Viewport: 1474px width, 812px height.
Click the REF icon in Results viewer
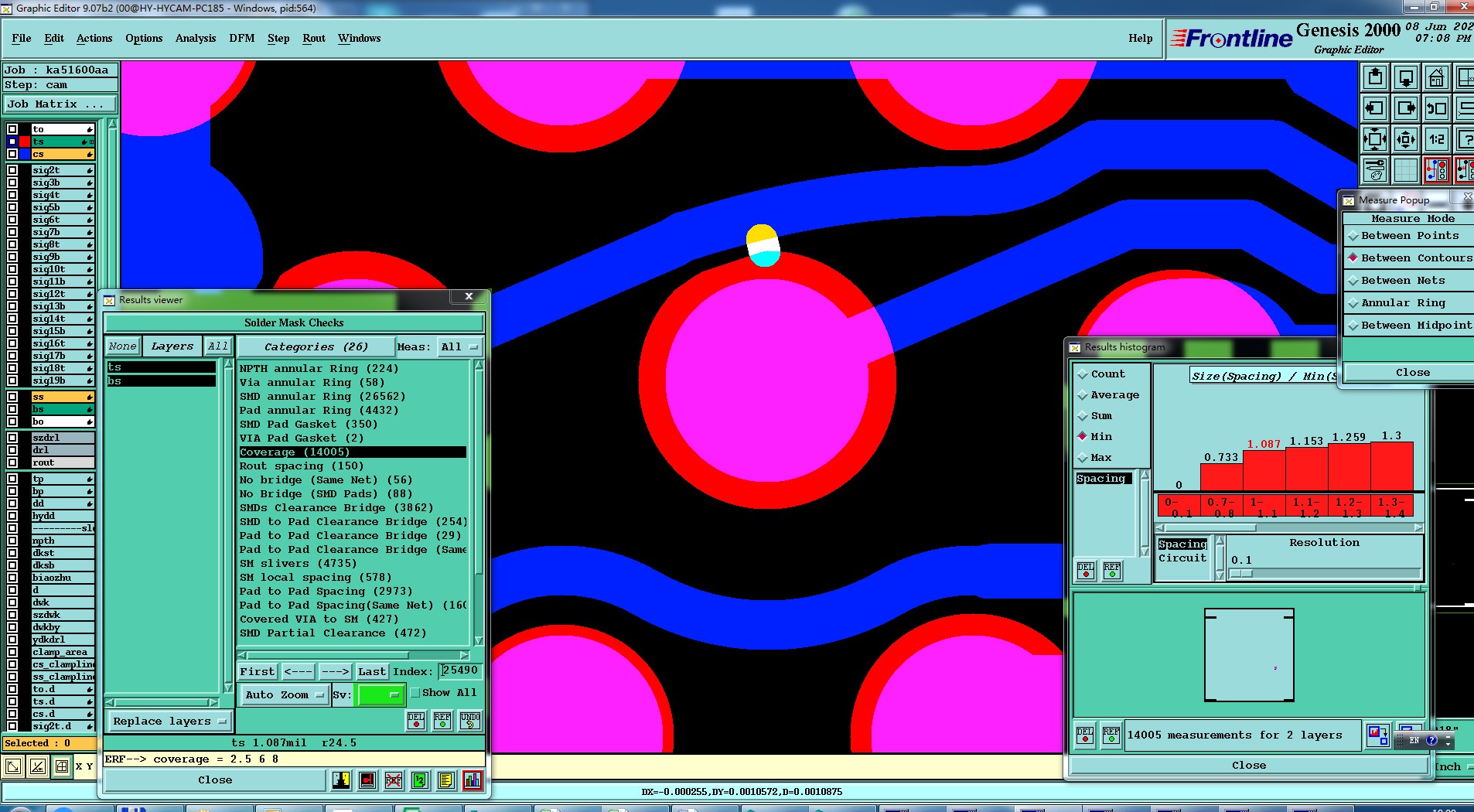[x=442, y=721]
